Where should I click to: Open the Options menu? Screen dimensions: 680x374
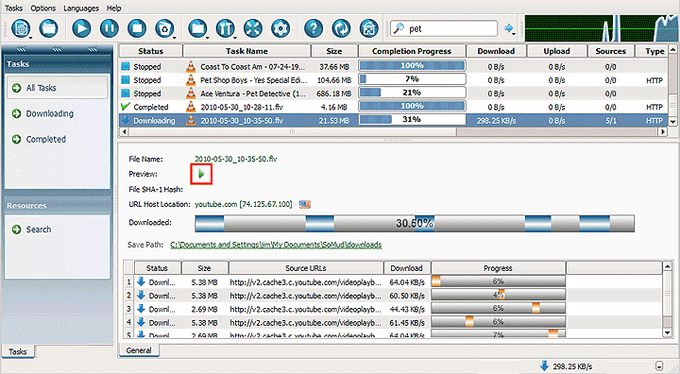[43, 8]
